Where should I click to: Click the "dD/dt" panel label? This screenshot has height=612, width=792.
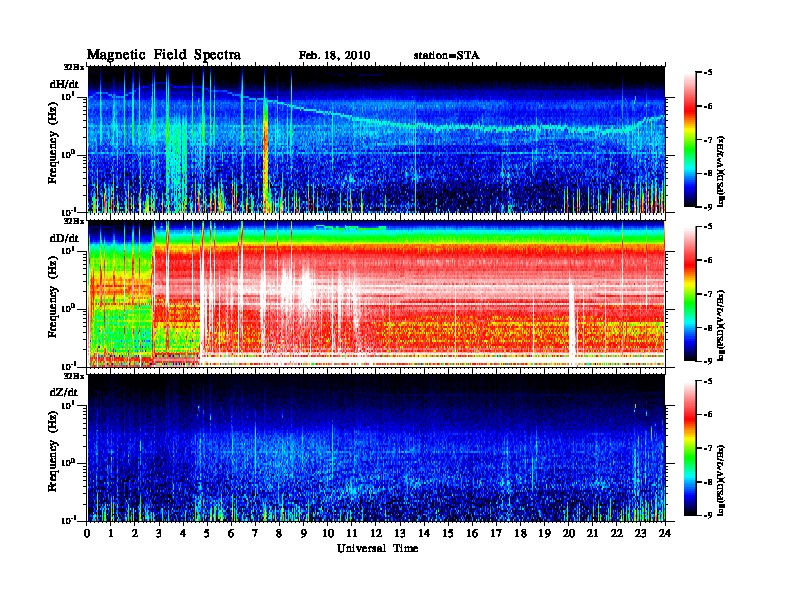64,238
